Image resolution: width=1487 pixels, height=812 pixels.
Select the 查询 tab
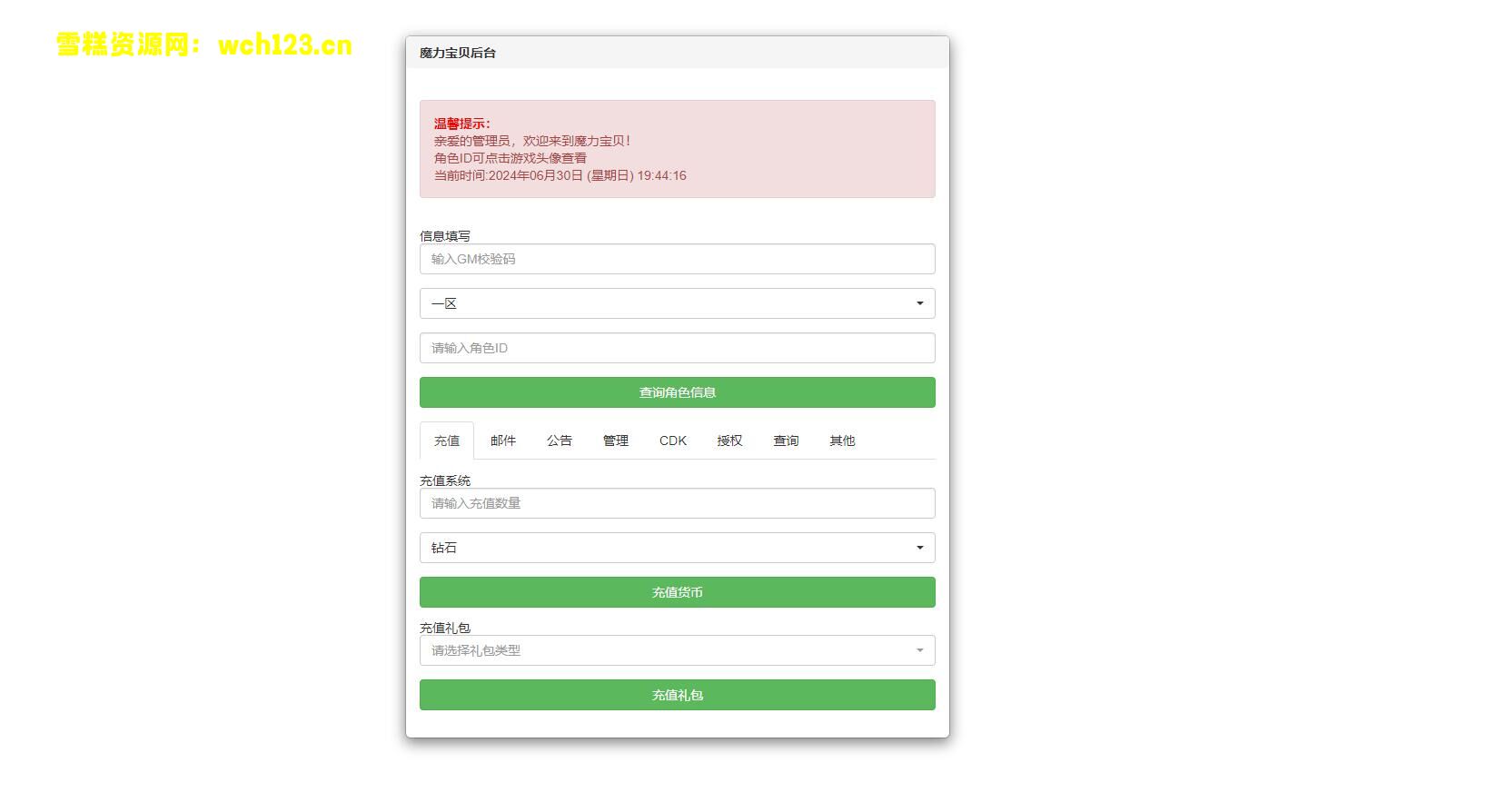pos(786,441)
